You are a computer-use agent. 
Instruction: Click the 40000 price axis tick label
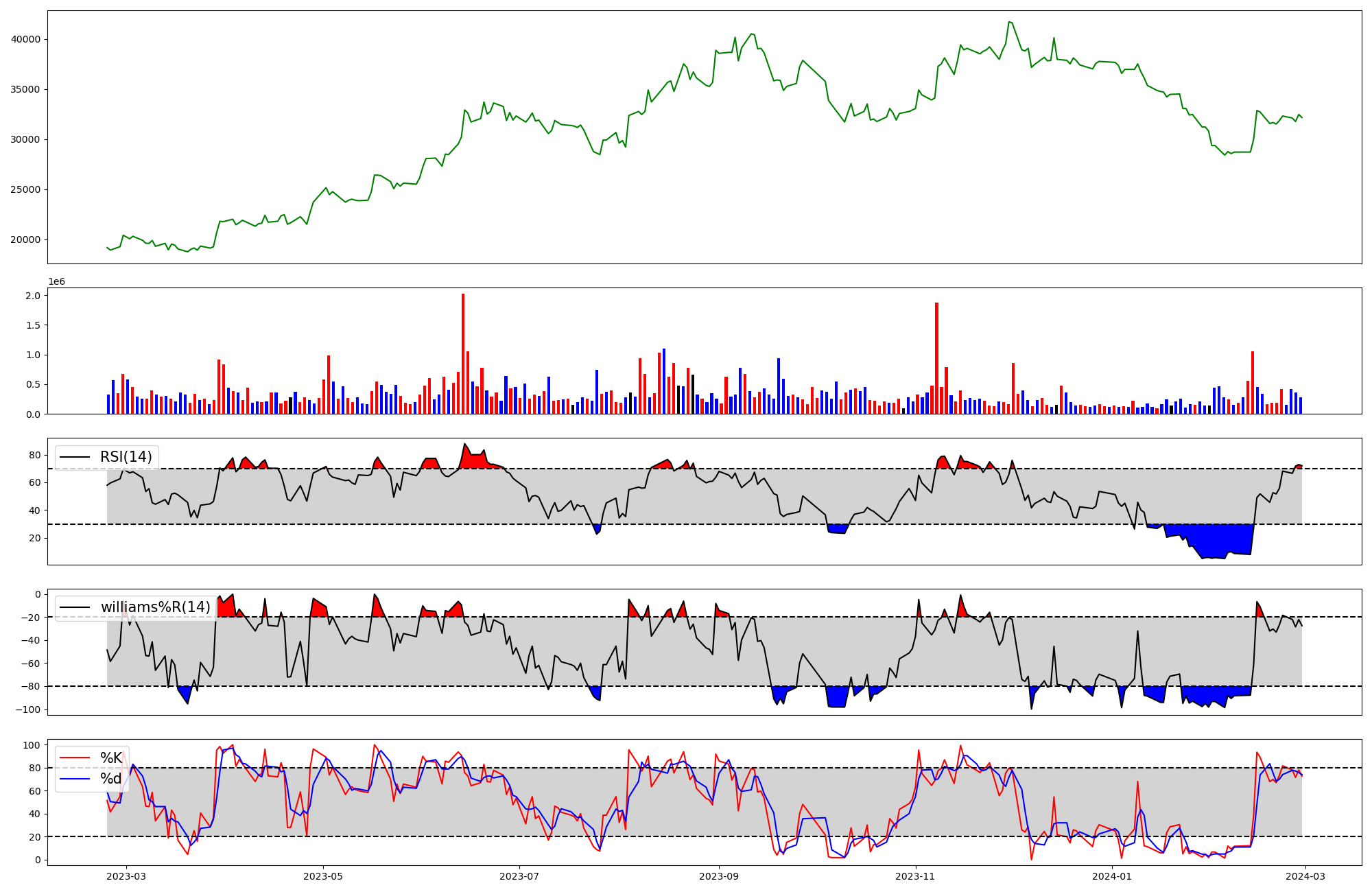point(25,40)
